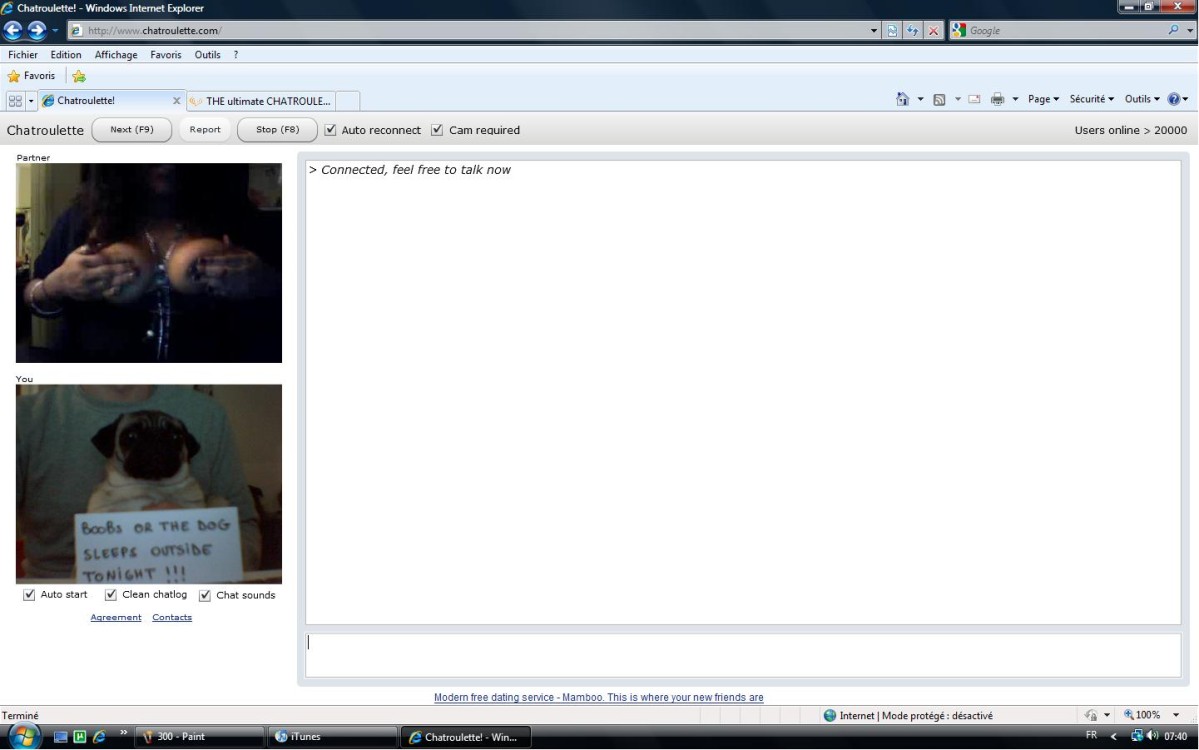Toggle the Cam required checkbox
This screenshot has height=750, width=1199.
point(437,130)
